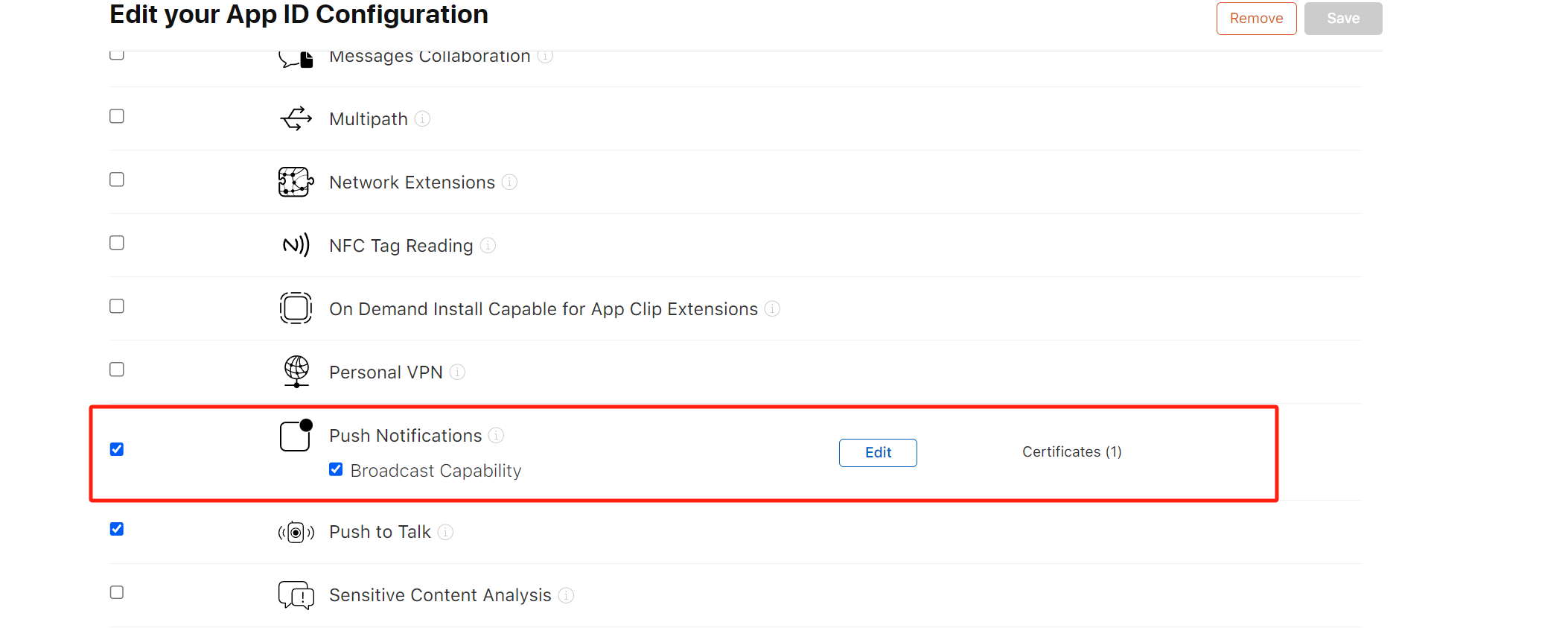Tick the Network Extensions checkbox

tap(117, 180)
